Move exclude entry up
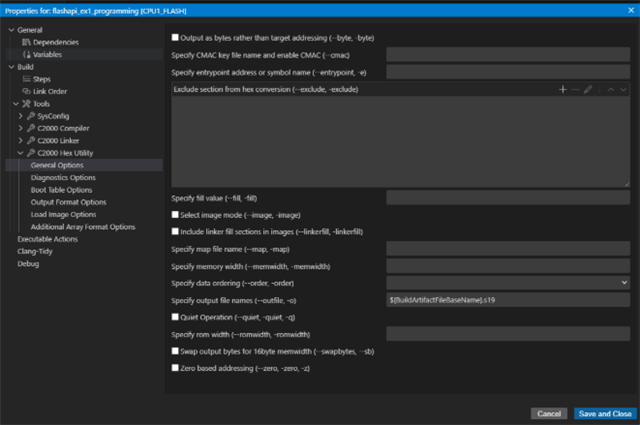640x425 pixels. 609,89
